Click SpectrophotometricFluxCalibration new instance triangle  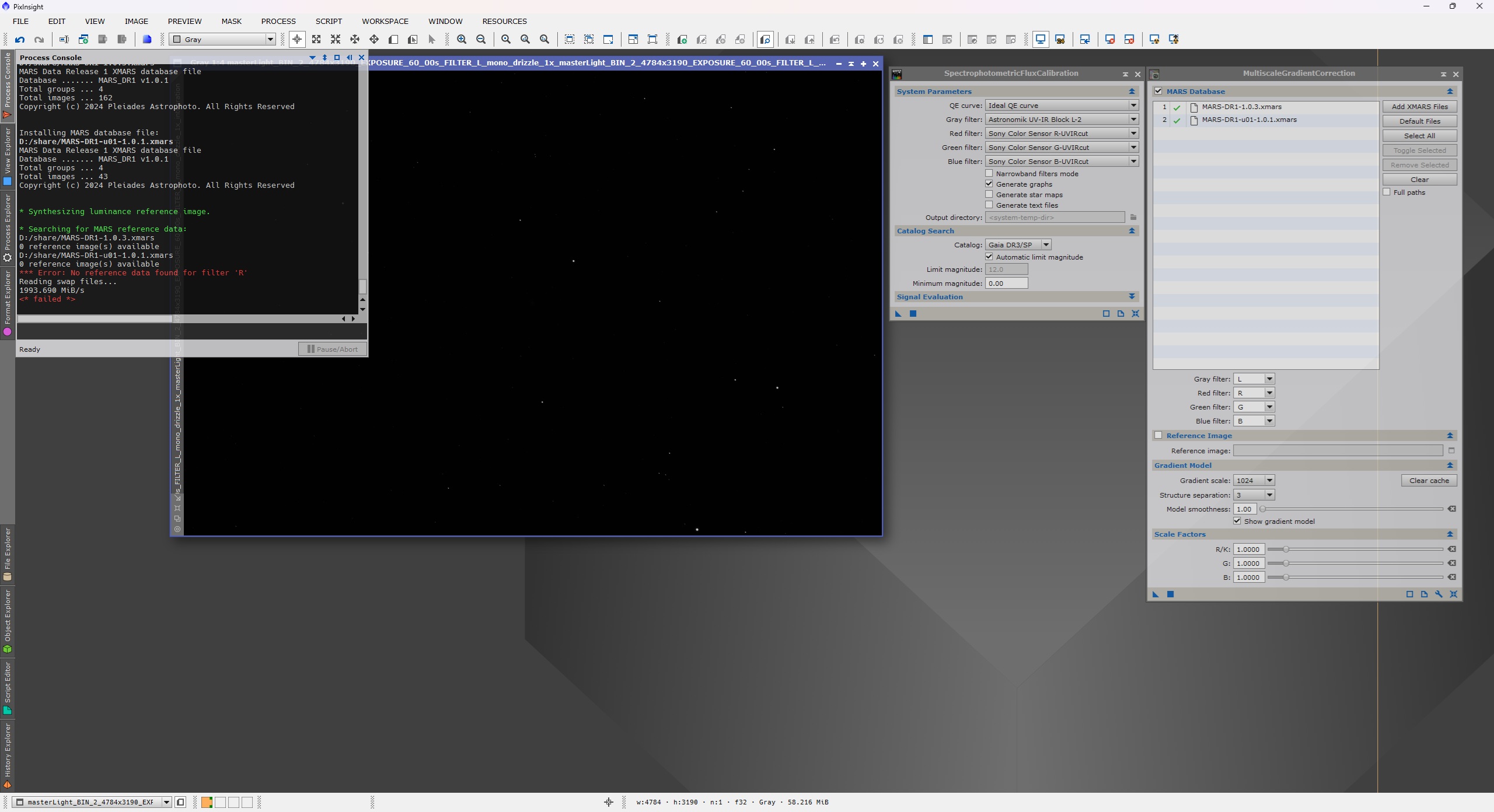pyautogui.click(x=898, y=314)
